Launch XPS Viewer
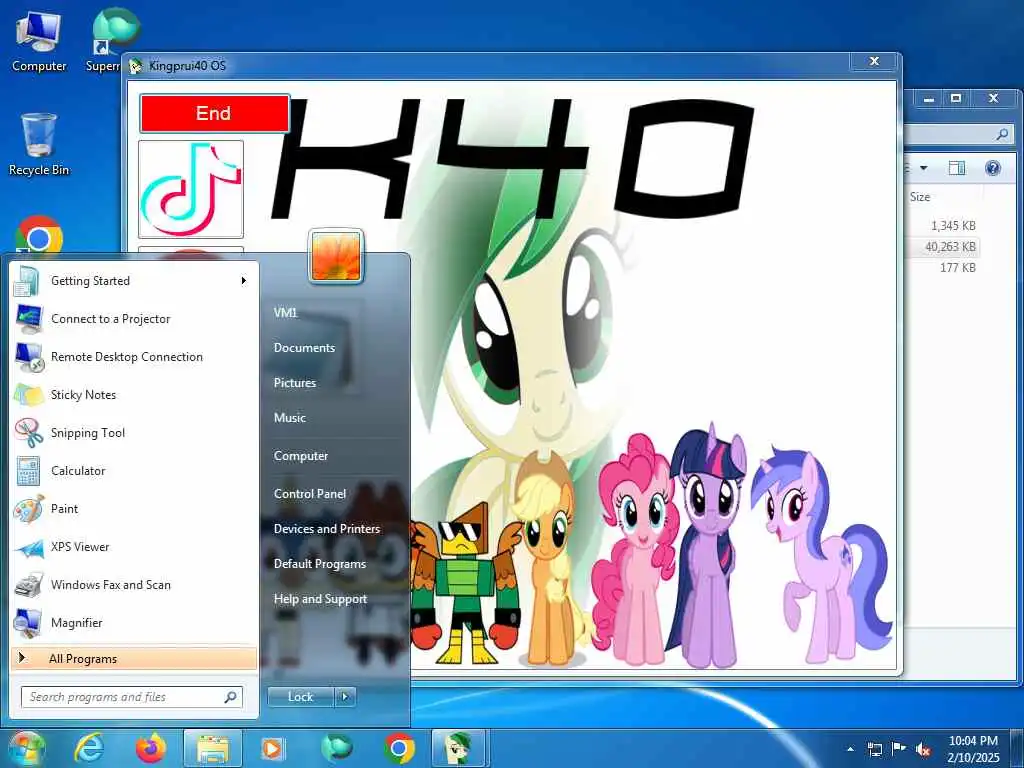Viewport: 1024px width, 768px height. 134,547
